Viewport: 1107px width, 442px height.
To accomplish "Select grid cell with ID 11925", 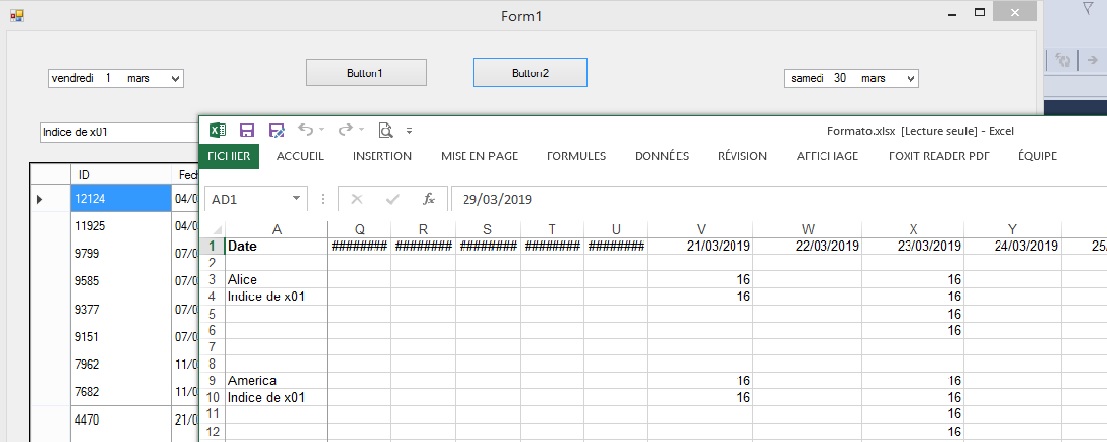I will [122, 226].
